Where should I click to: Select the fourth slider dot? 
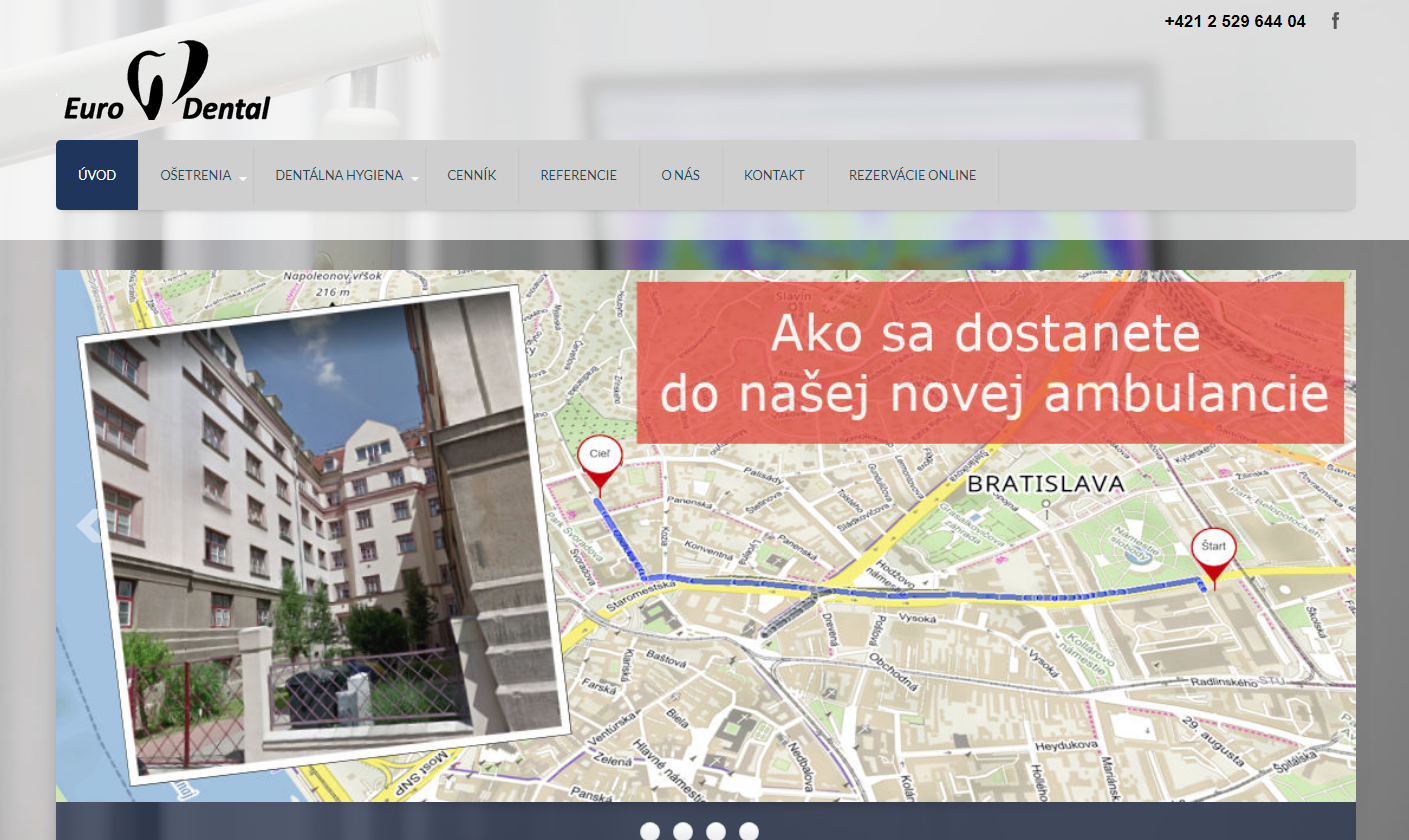click(x=749, y=831)
